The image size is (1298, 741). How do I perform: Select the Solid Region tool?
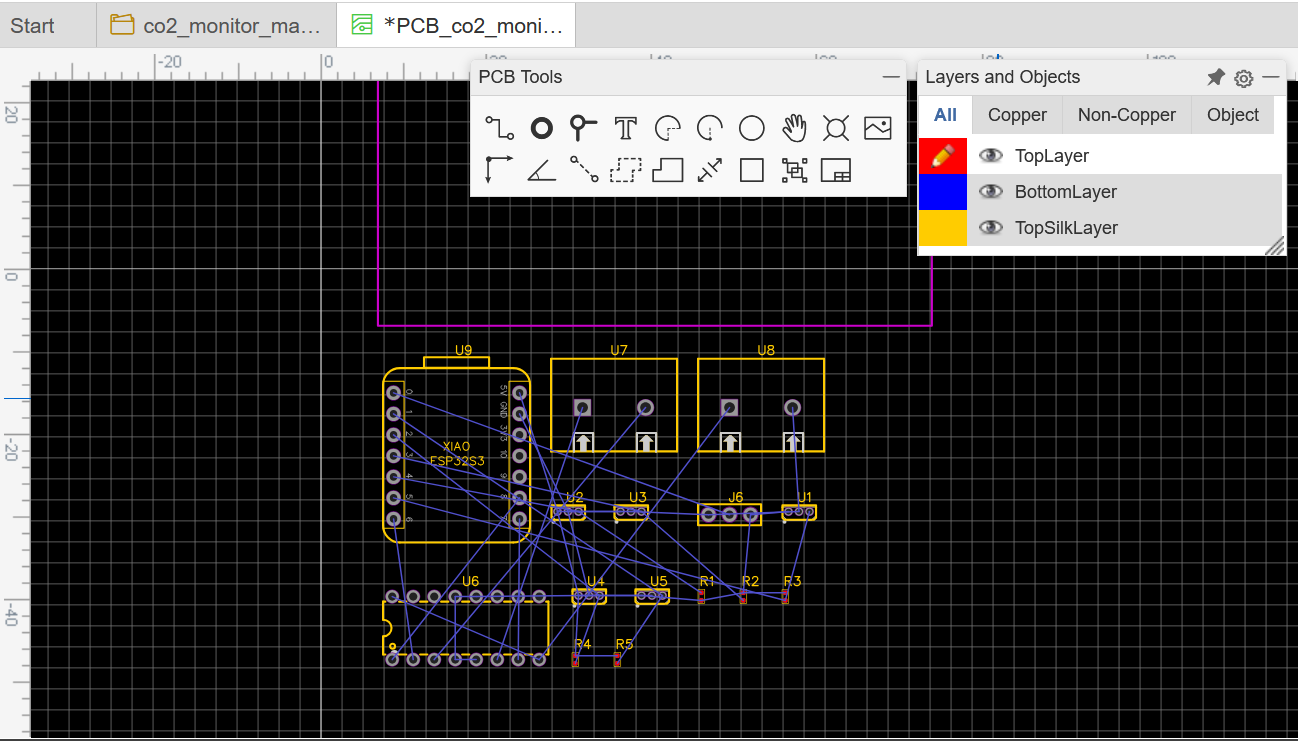(667, 170)
